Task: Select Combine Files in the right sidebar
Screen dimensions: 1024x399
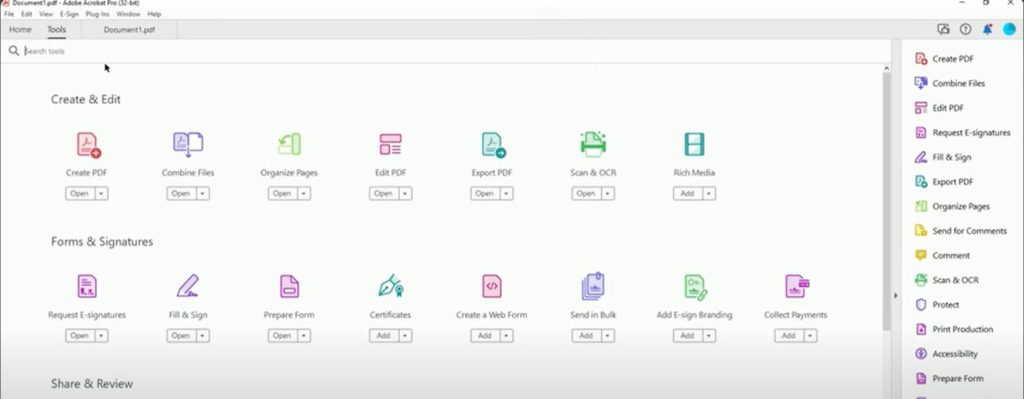Action: pos(950,84)
